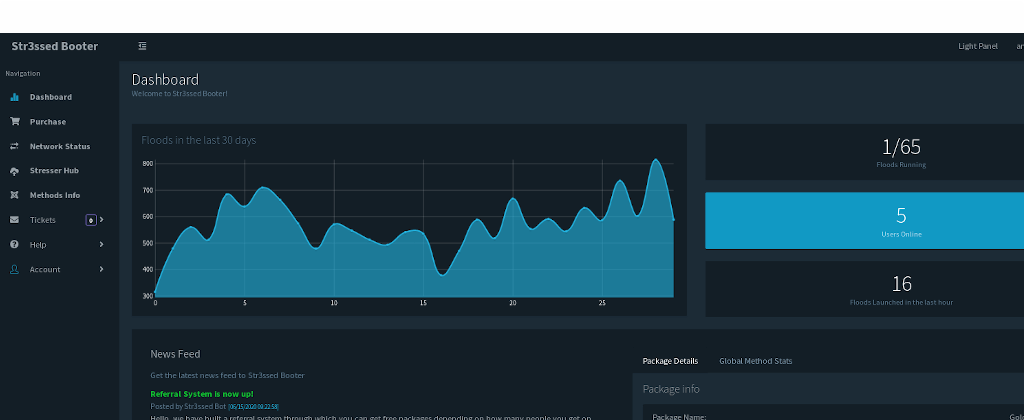Collapse the sidebar with the menu toggle icon

(x=142, y=46)
